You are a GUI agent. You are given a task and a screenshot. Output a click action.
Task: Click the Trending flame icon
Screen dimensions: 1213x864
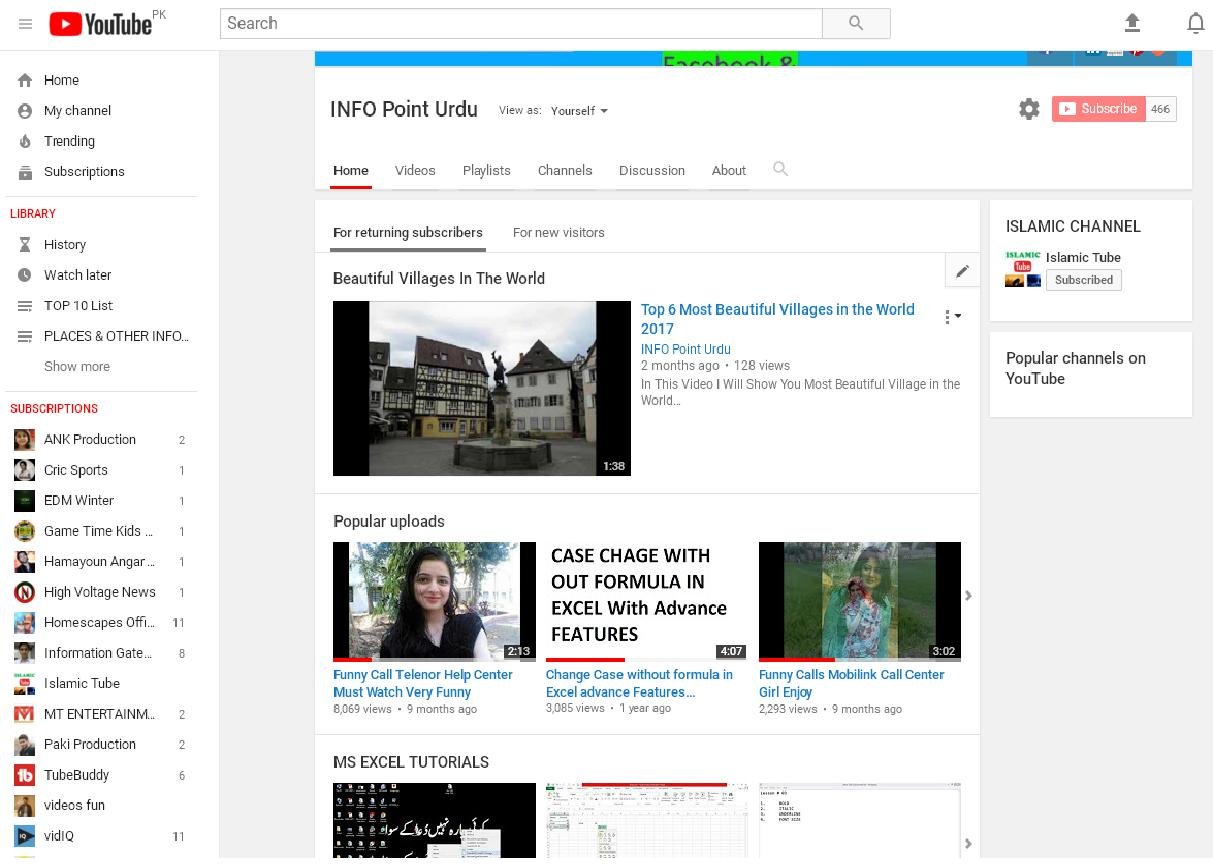25,141
